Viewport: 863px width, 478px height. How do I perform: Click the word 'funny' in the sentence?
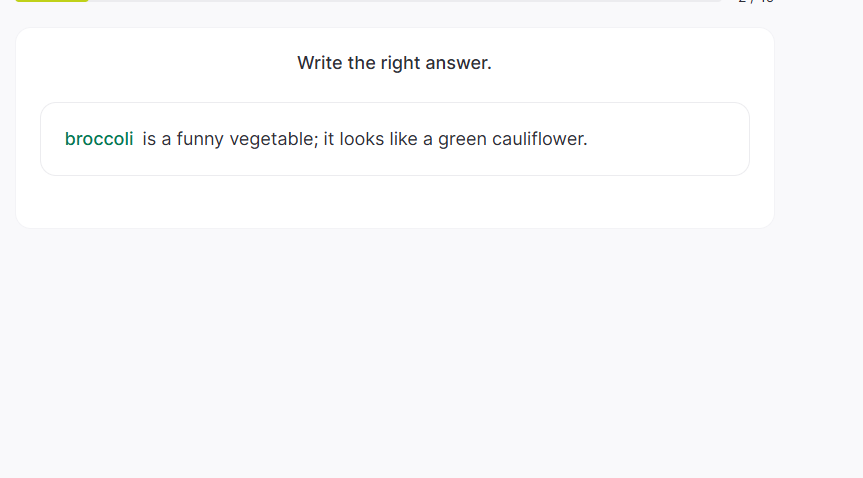pos(200,139)
